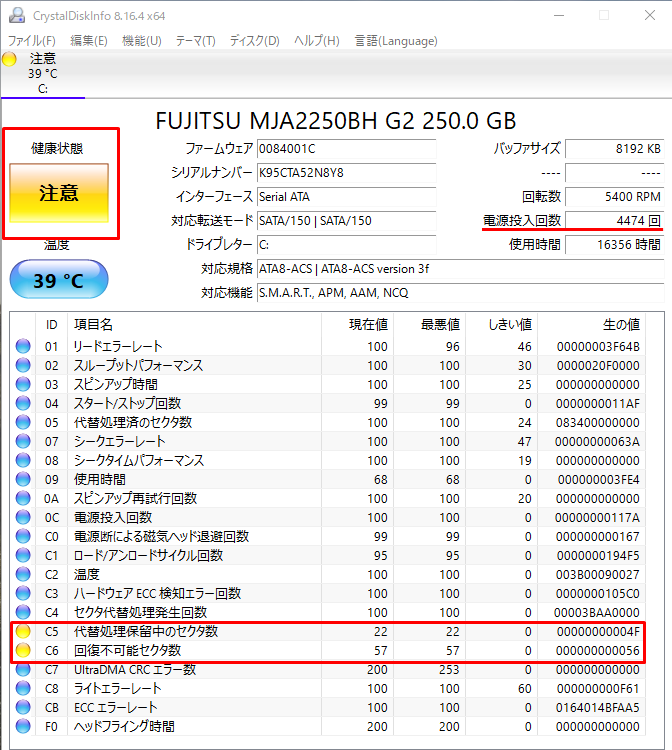
Task: Open the 言語(Language) menu
Action: [x=396, y=41]
